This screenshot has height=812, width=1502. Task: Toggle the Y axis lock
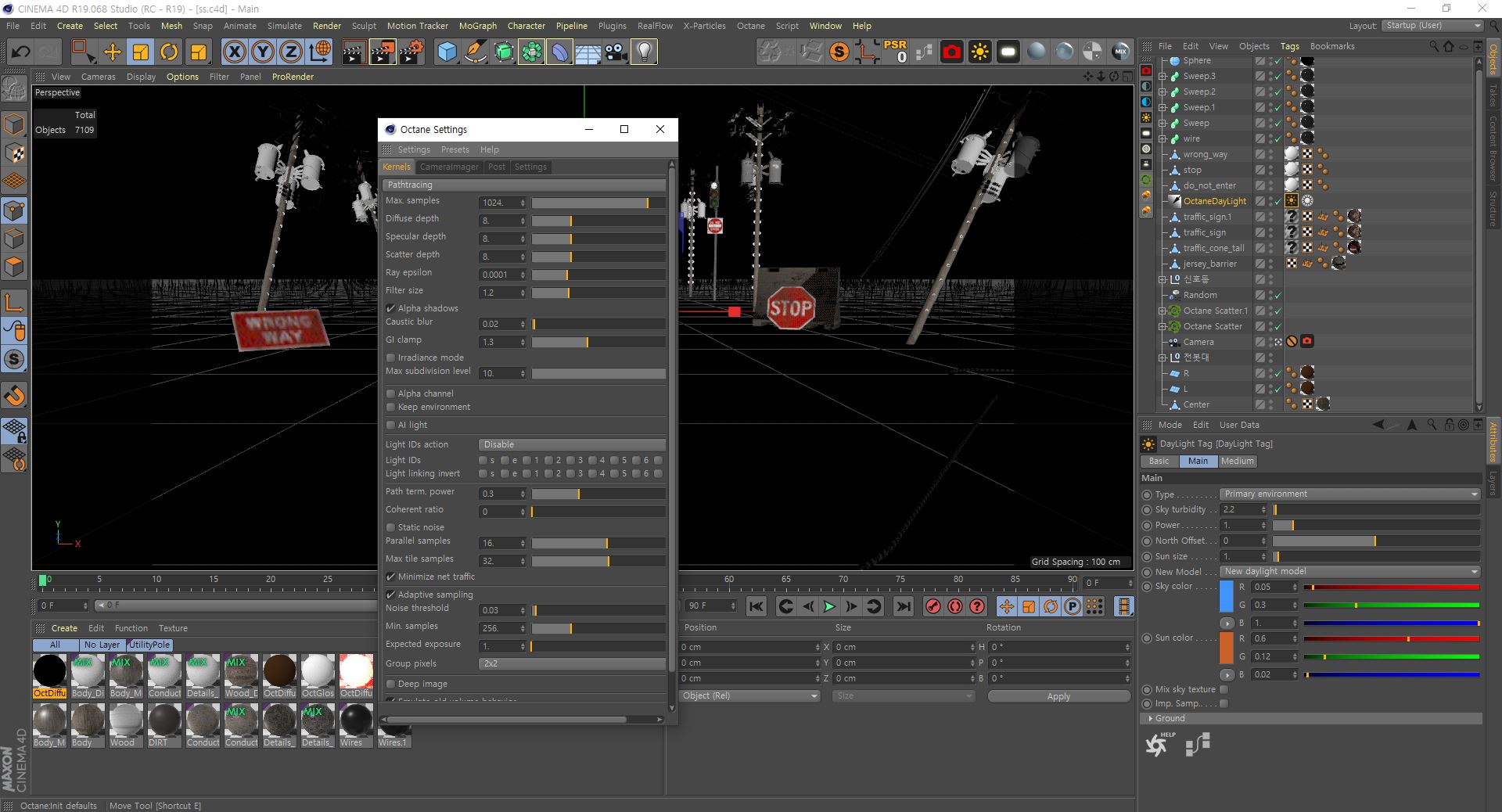263,52
